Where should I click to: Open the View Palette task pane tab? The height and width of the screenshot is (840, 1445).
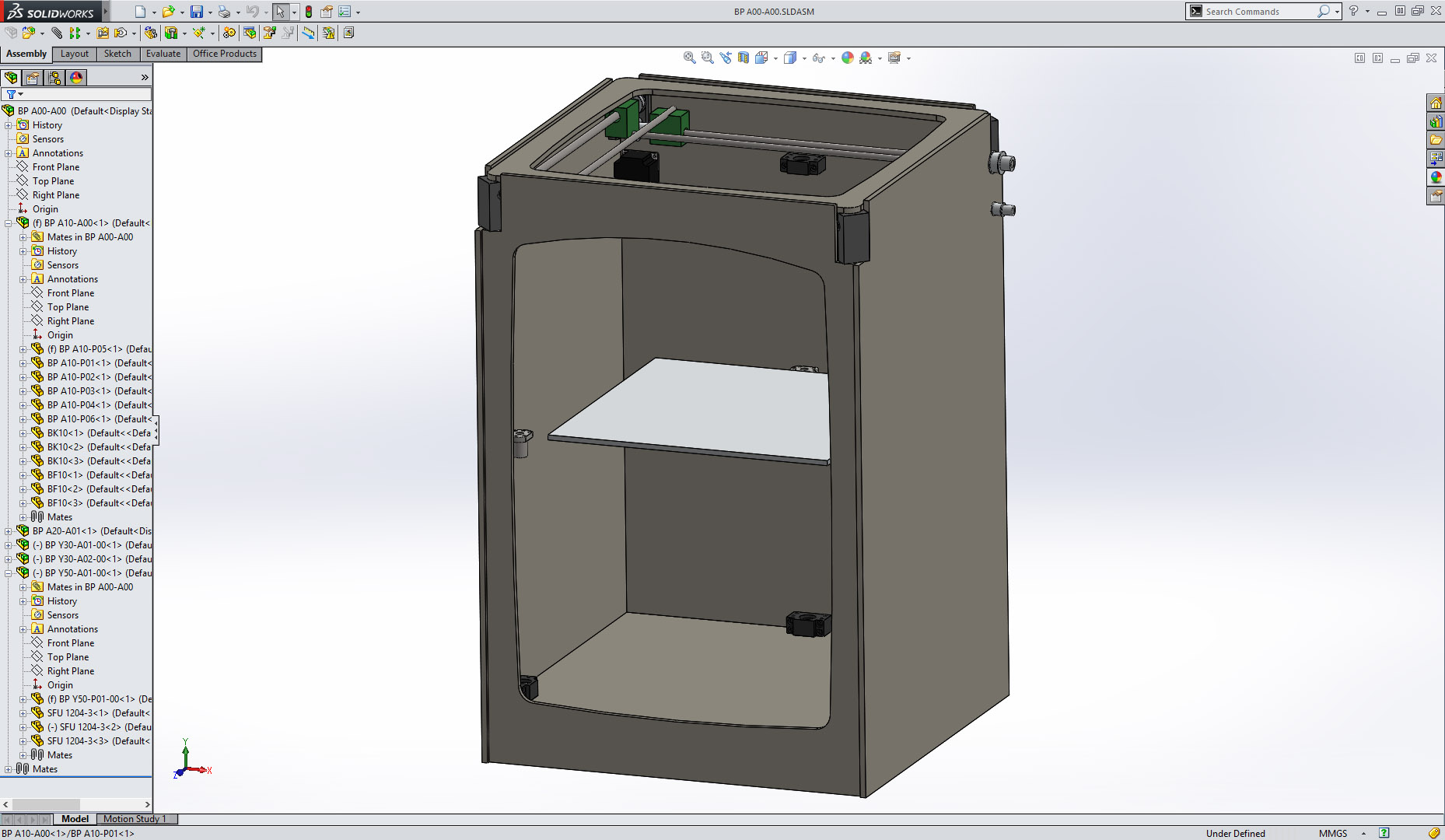pyautogui.click(x=1436, y=159)
